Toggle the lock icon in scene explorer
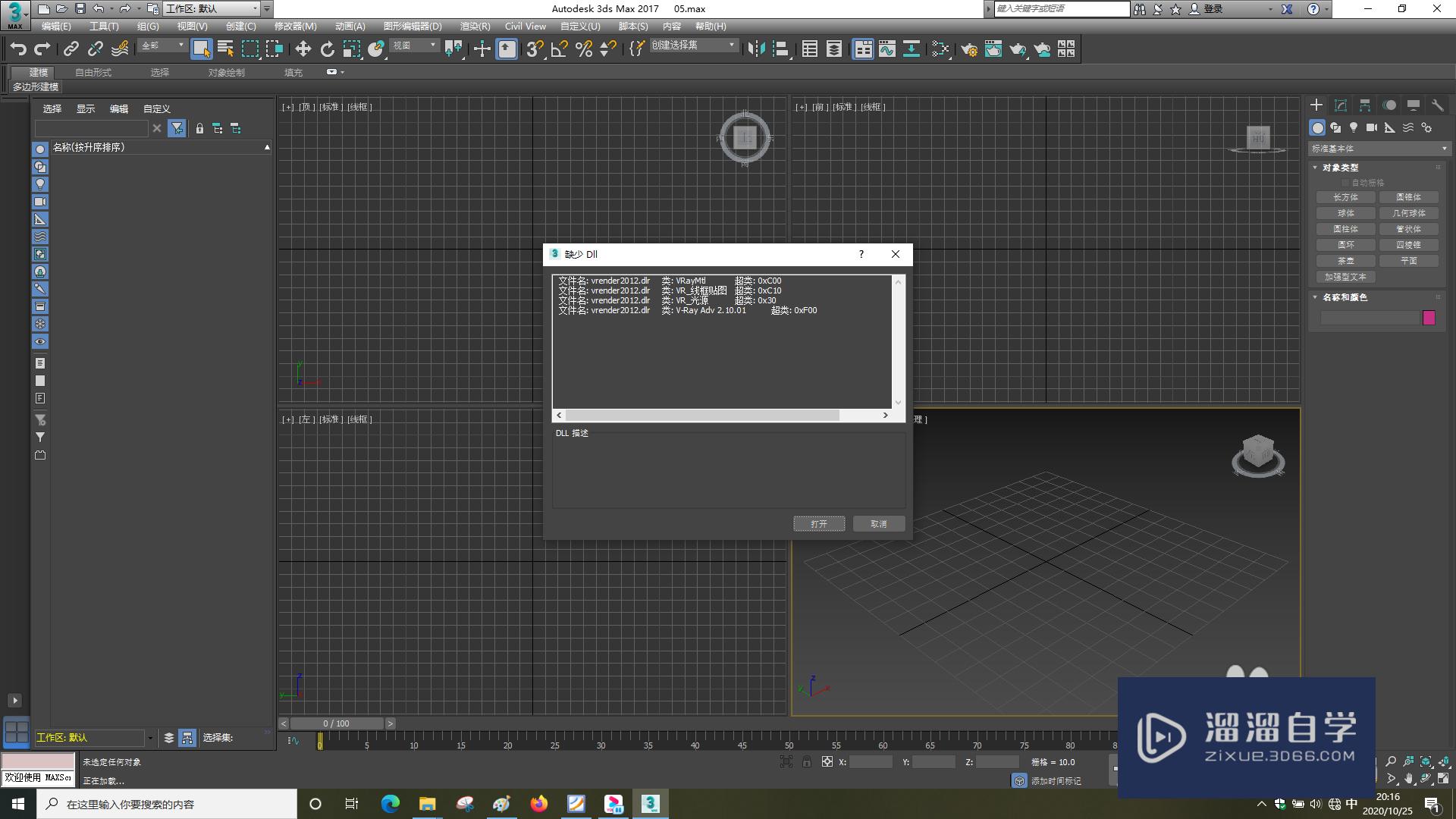Viewport: 1456px width, 819px height. point(199,129)
